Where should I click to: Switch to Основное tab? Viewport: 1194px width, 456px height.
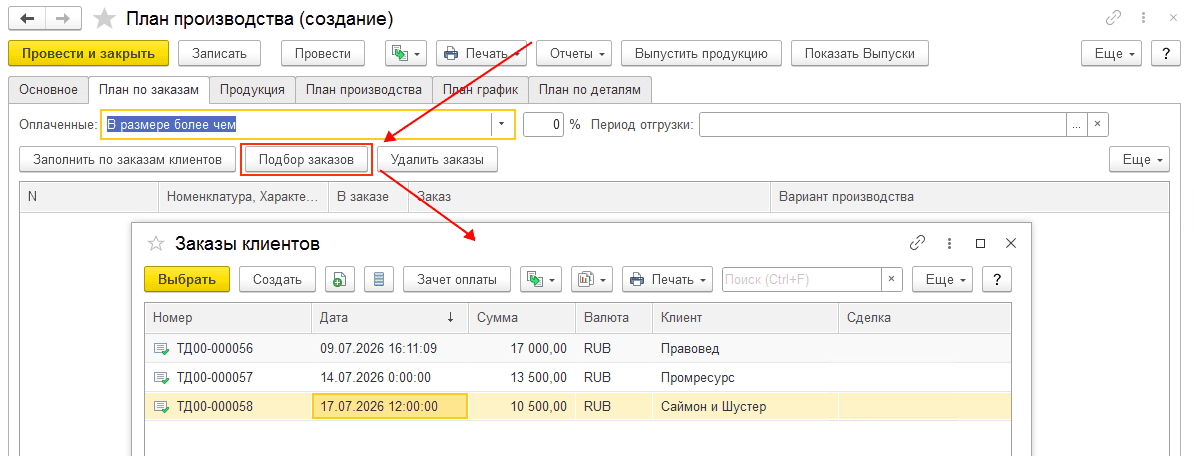pos(49,90)
